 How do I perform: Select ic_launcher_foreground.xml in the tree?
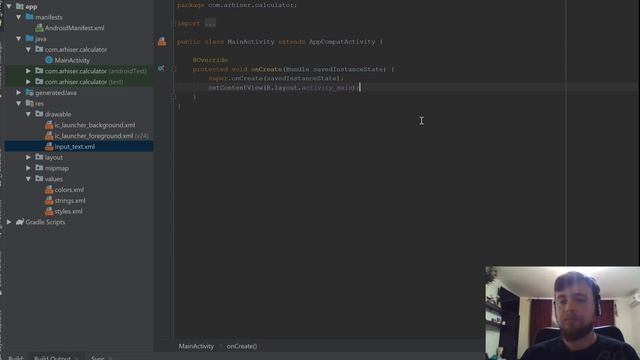click(94, 136)
